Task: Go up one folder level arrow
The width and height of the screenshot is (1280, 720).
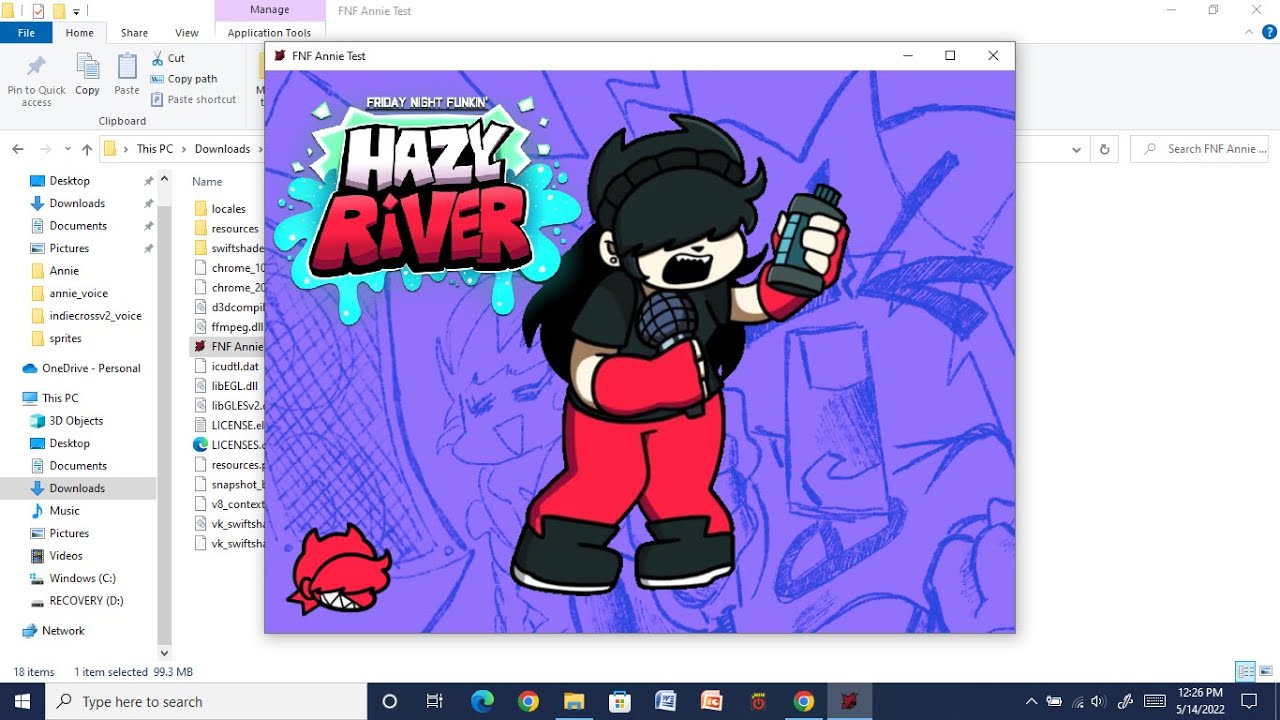Action: (87, 149)
